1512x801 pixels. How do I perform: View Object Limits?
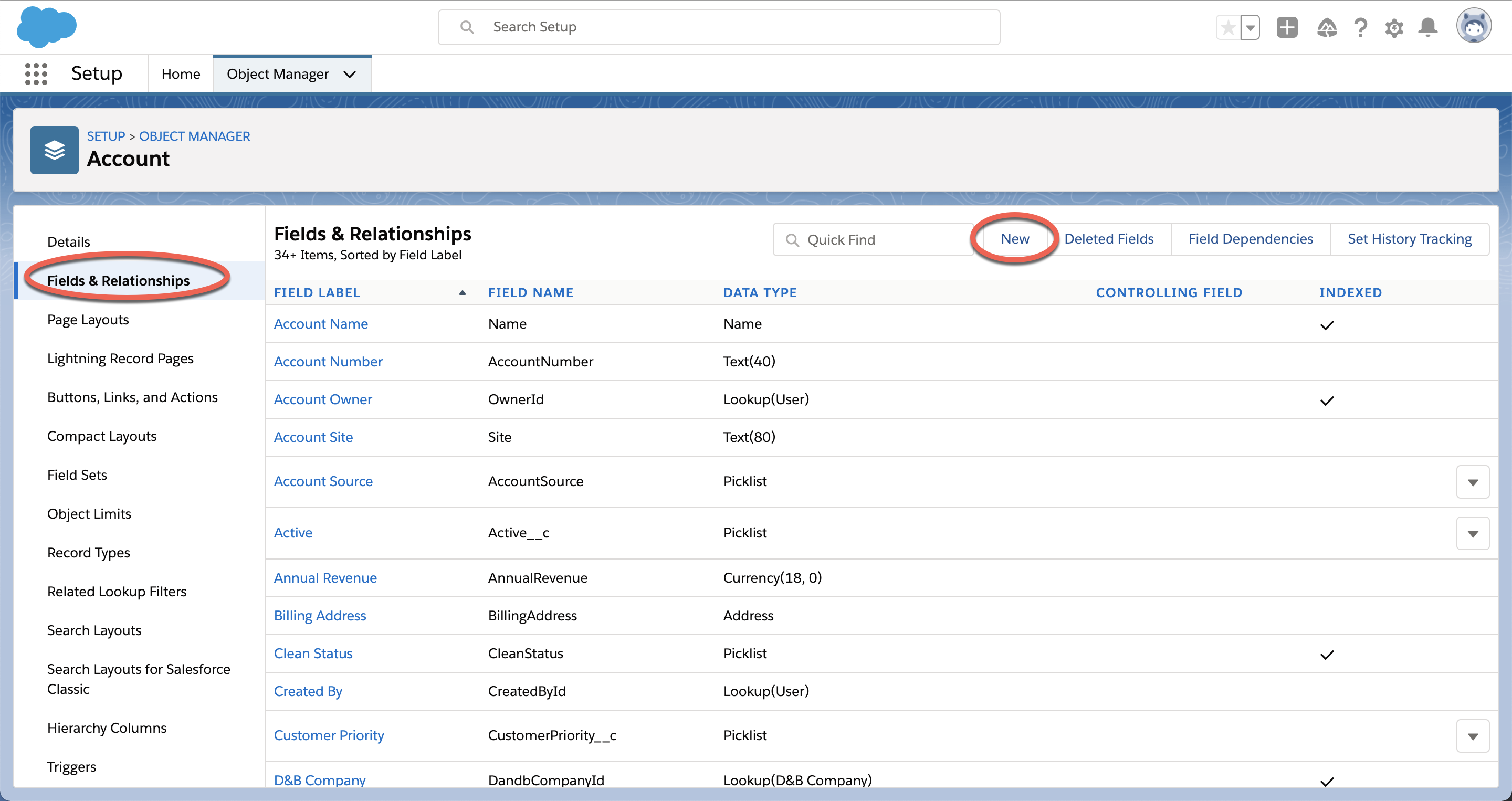(x=89, y=514)
